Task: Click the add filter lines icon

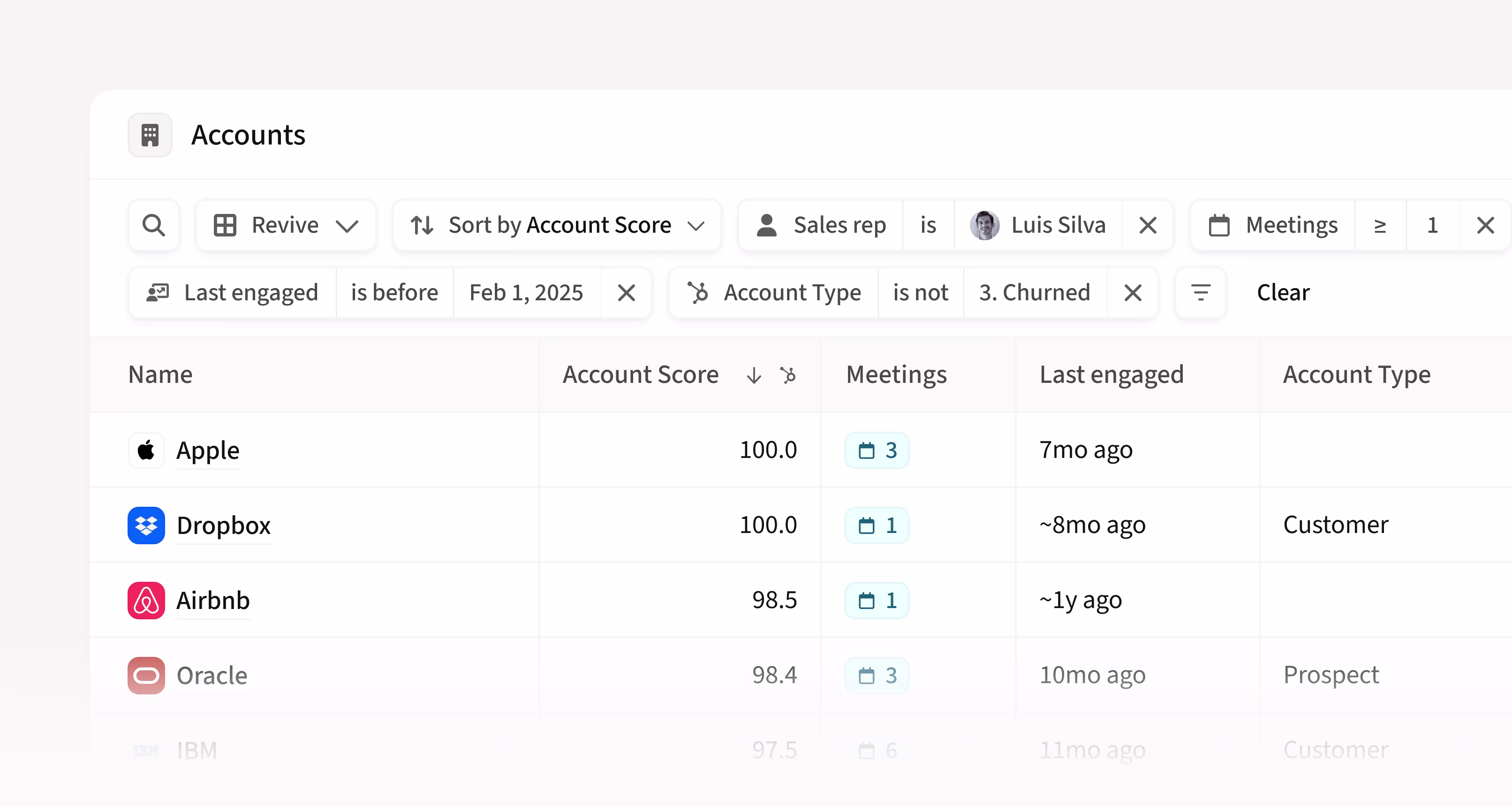Action: point(1200,292)
